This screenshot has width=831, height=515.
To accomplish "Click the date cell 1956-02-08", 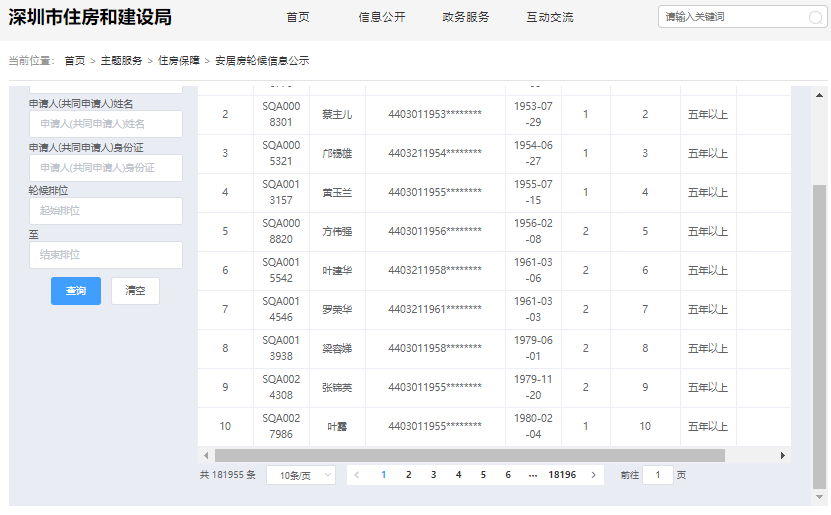I will [533, 232].
